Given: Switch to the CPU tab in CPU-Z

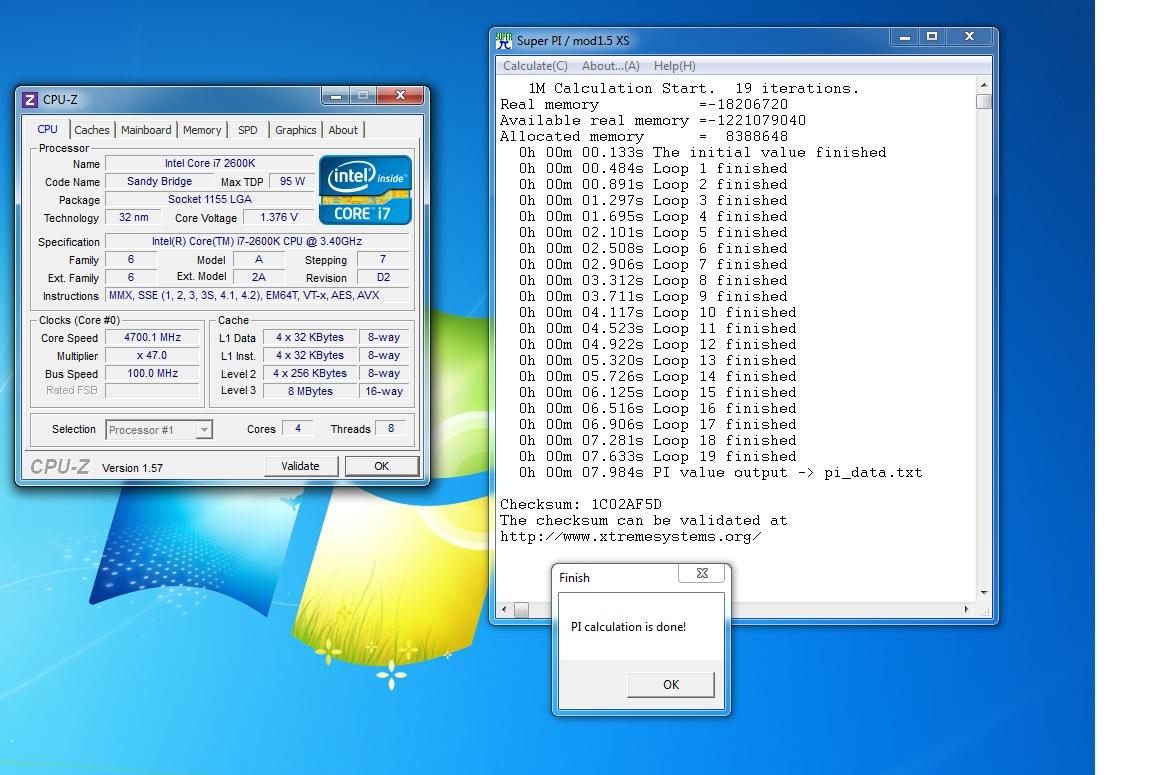Looking at the screenshot, I should (47, 129).
